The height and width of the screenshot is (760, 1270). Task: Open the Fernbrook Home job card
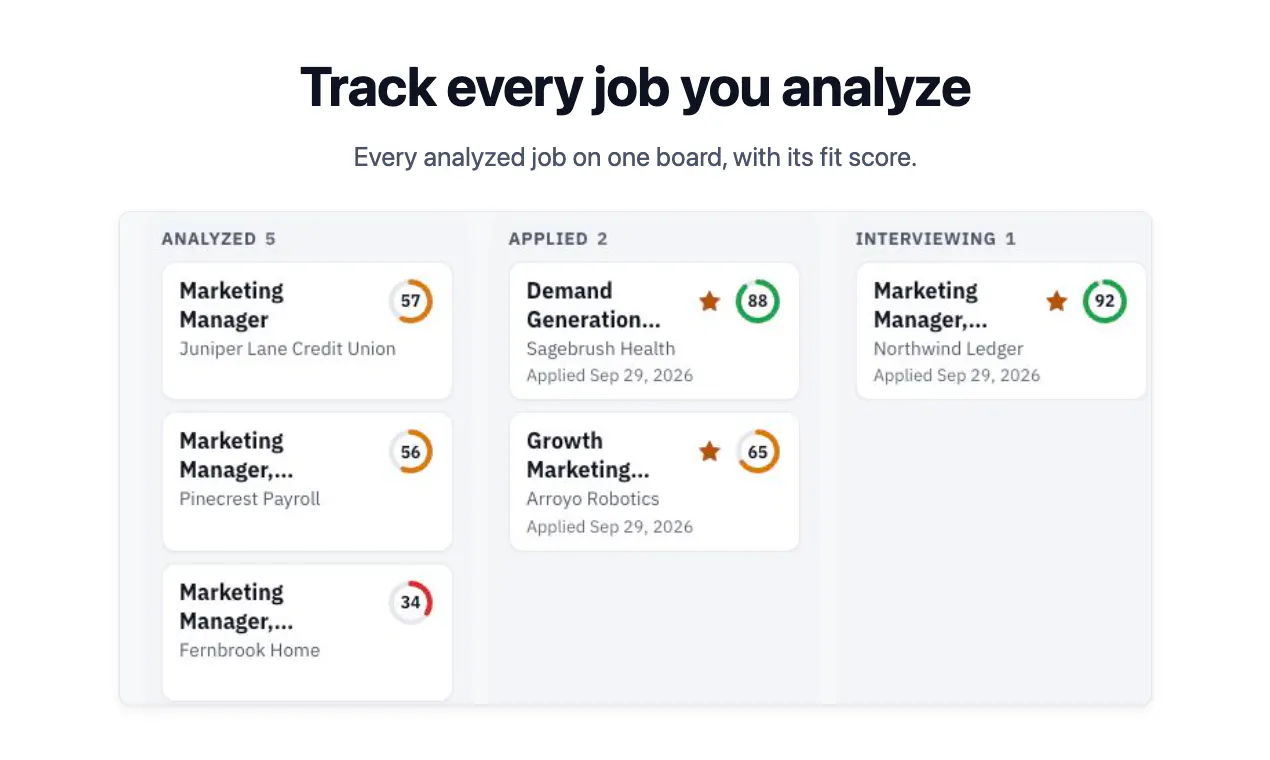(x=307, y=633)
